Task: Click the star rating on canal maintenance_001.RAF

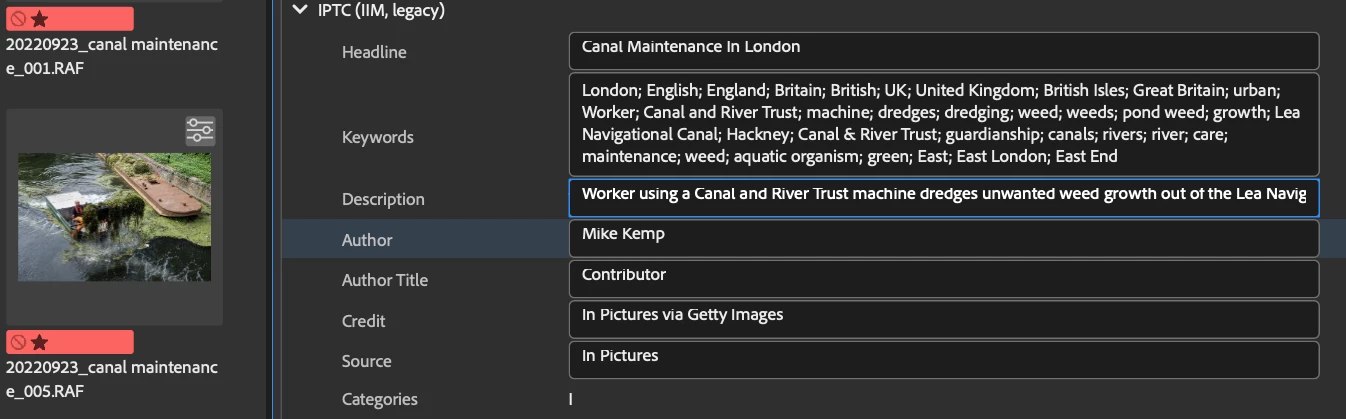Action: tap(39, 19)
